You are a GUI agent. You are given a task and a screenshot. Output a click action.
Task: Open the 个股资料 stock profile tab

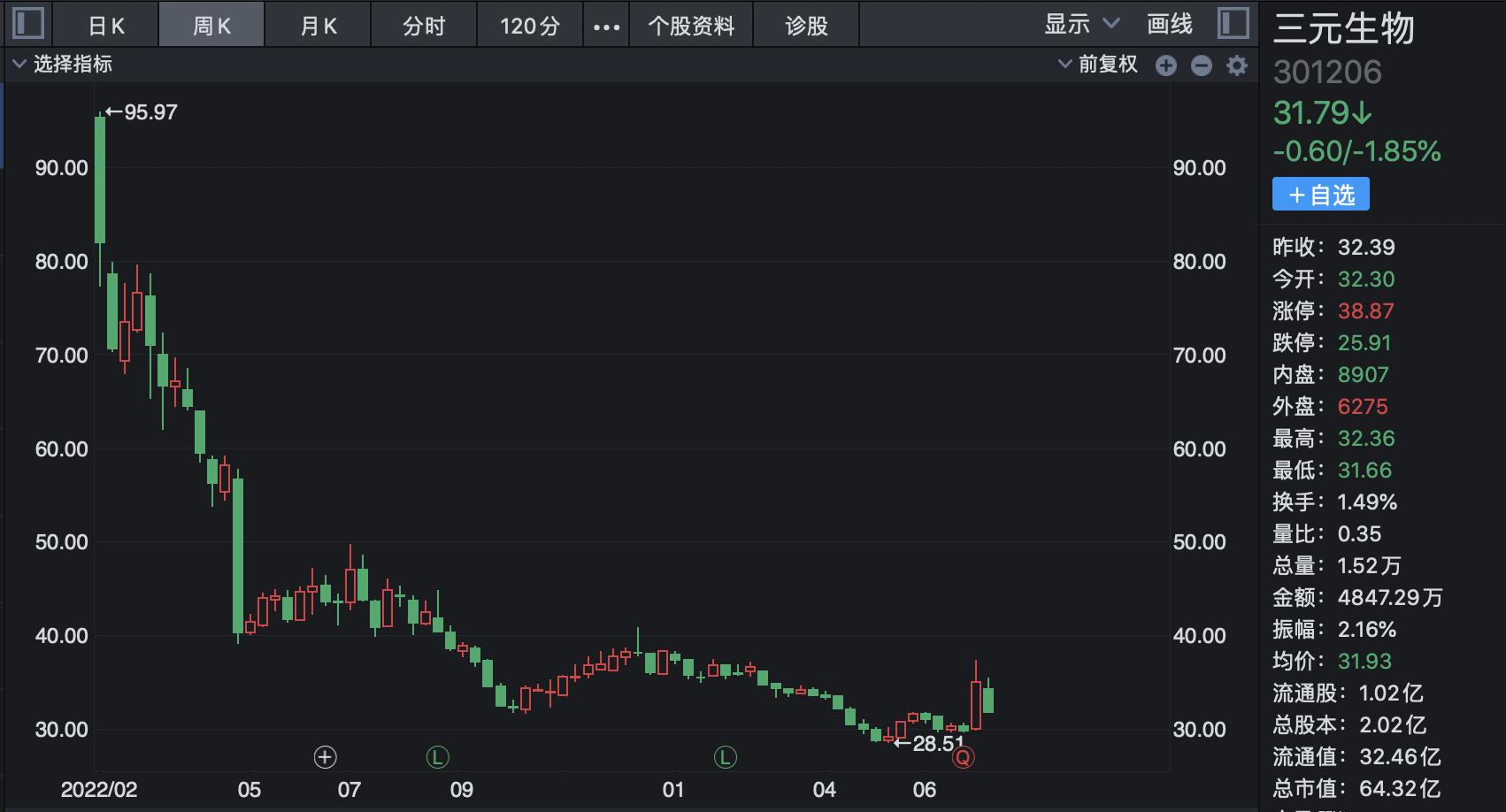tap(691, 25)
